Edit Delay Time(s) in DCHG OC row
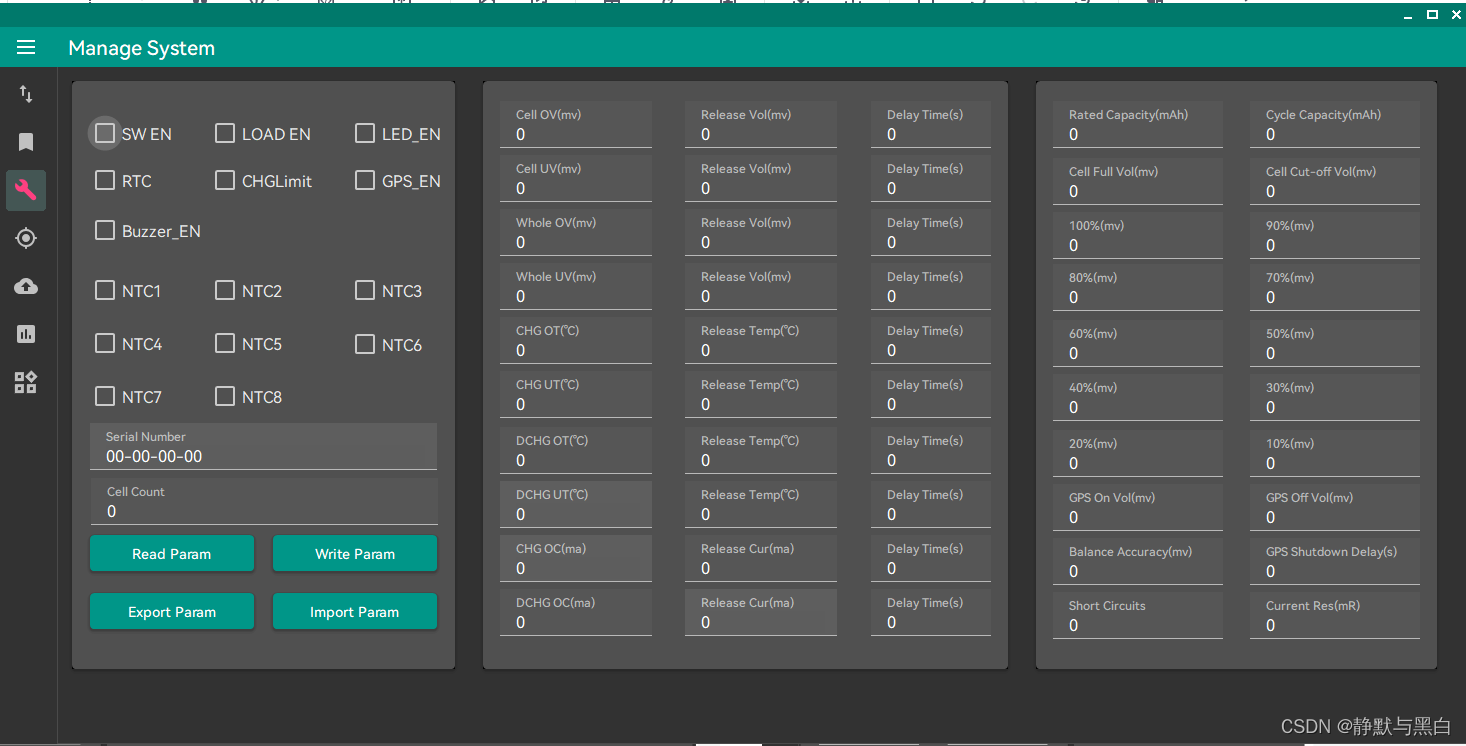 click(x=931, y=612)
